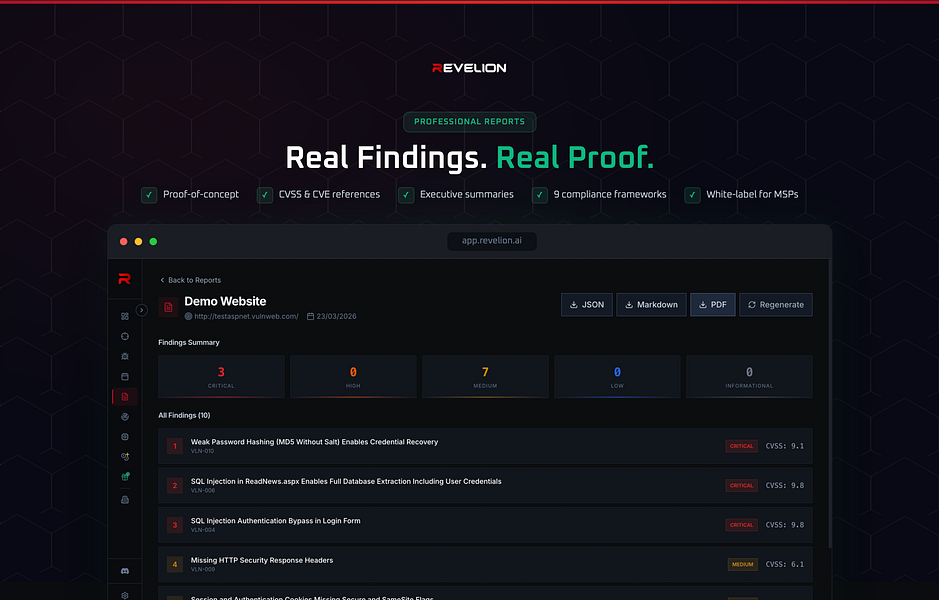
Task: Open the crosshair target icon in sidebar
Action: point(125,337)
